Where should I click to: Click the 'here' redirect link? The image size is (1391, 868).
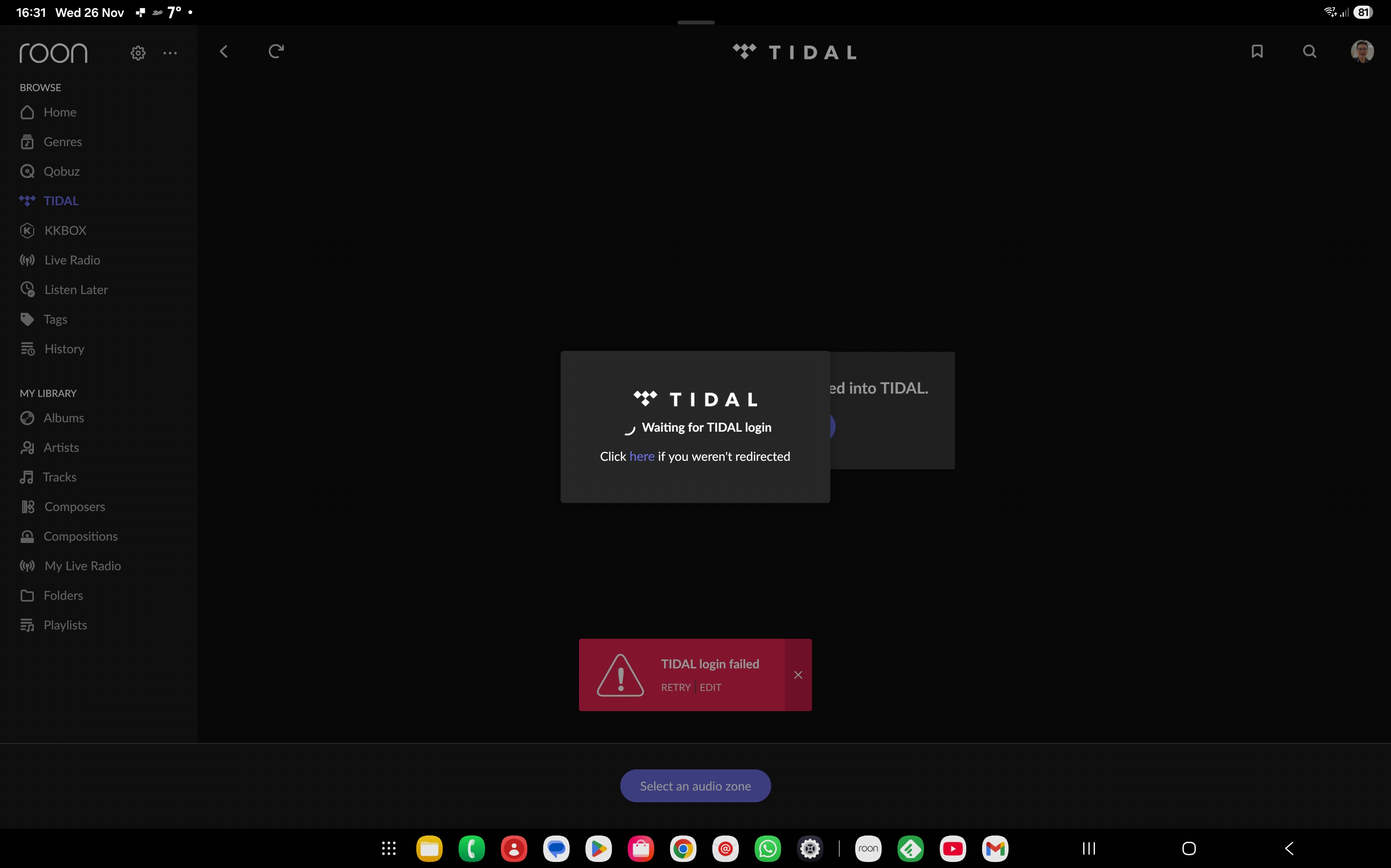[641, 457]
